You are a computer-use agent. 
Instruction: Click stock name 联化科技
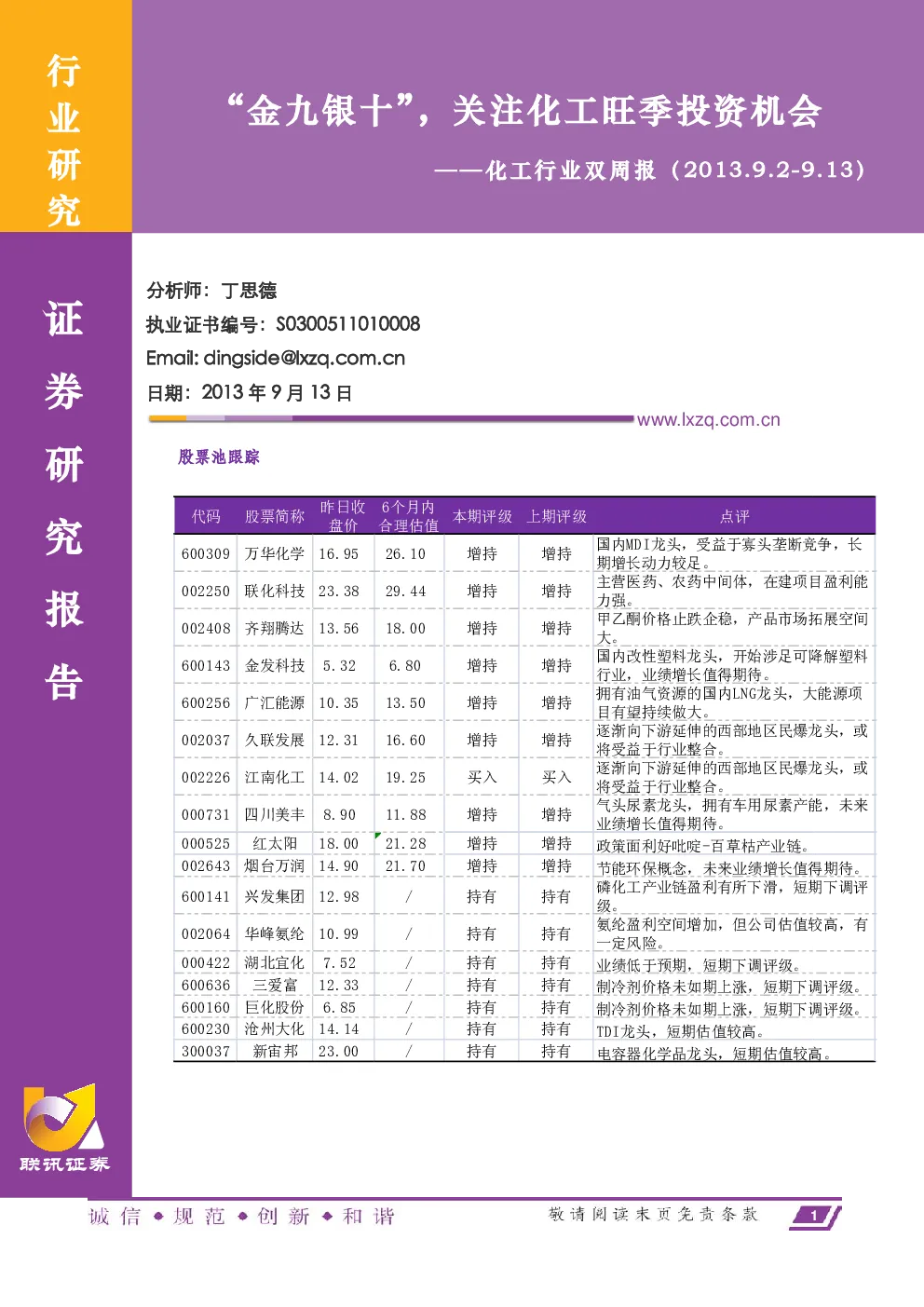275,592
